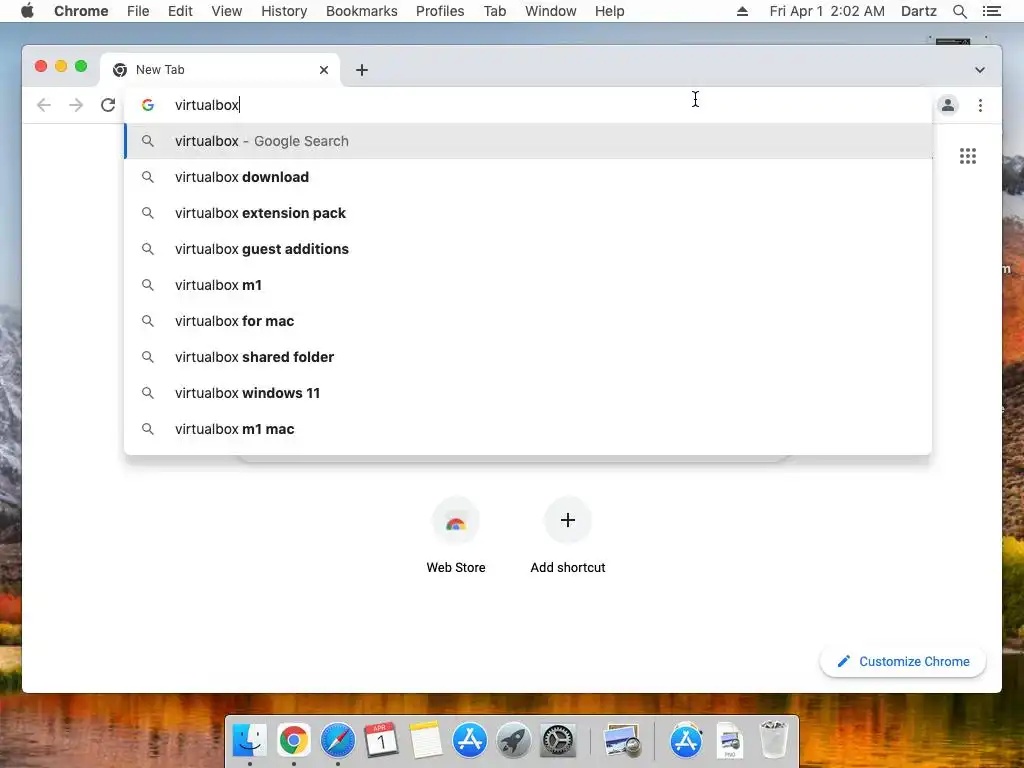This screenshot has height=768, width=1024.
Task: Open the History menu
Action: pos(284,11)
